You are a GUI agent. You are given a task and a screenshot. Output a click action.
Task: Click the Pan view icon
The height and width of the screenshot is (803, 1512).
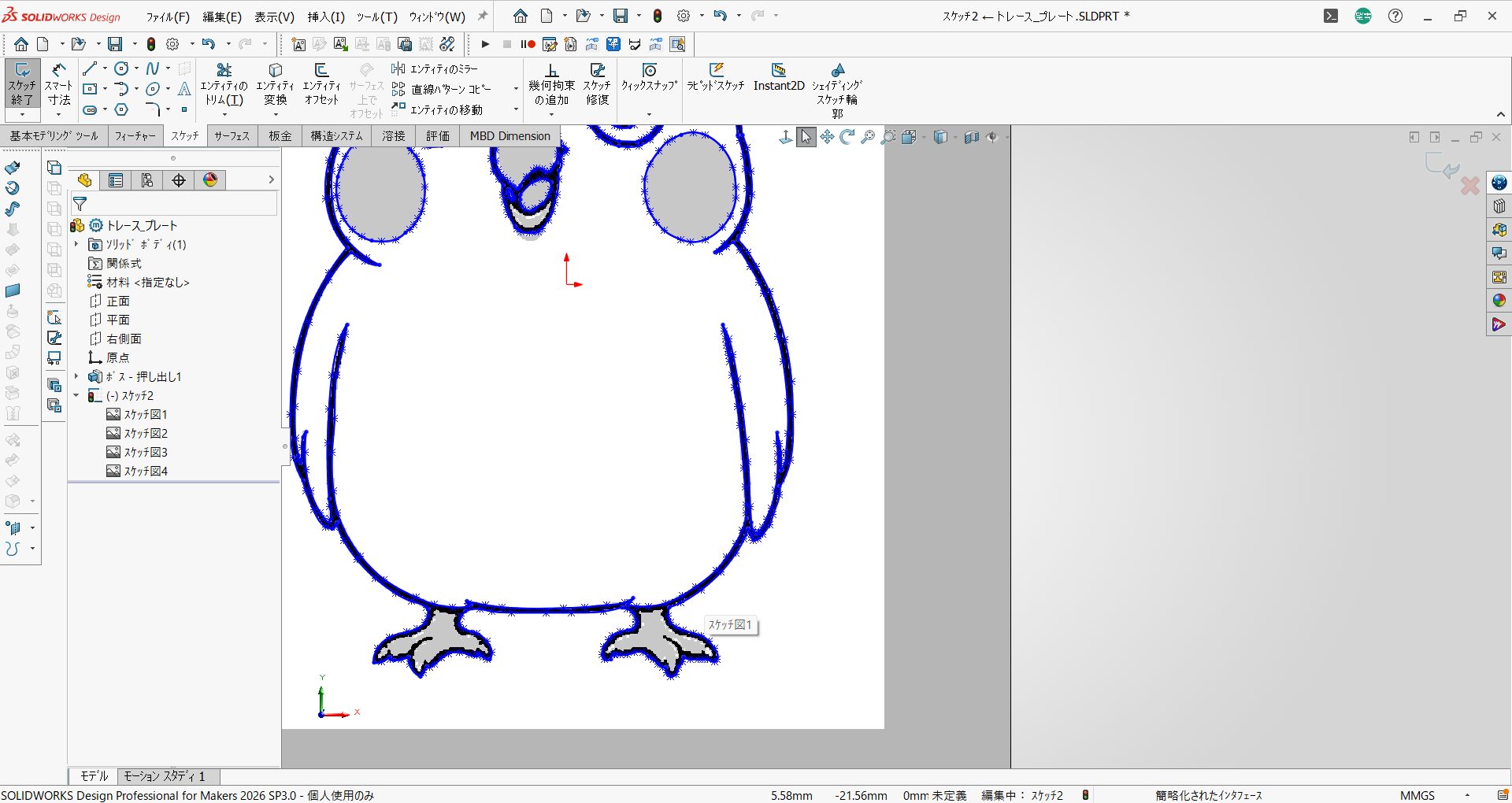click(x=827, y=137)
